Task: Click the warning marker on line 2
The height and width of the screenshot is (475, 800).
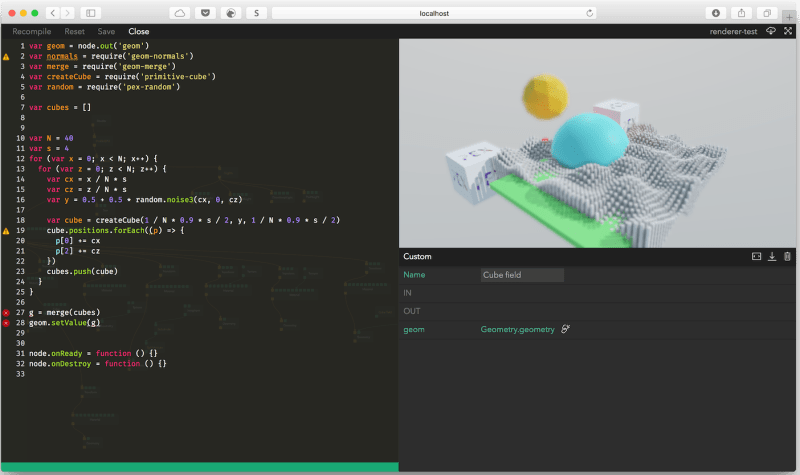Action: [x=6, y=57]
